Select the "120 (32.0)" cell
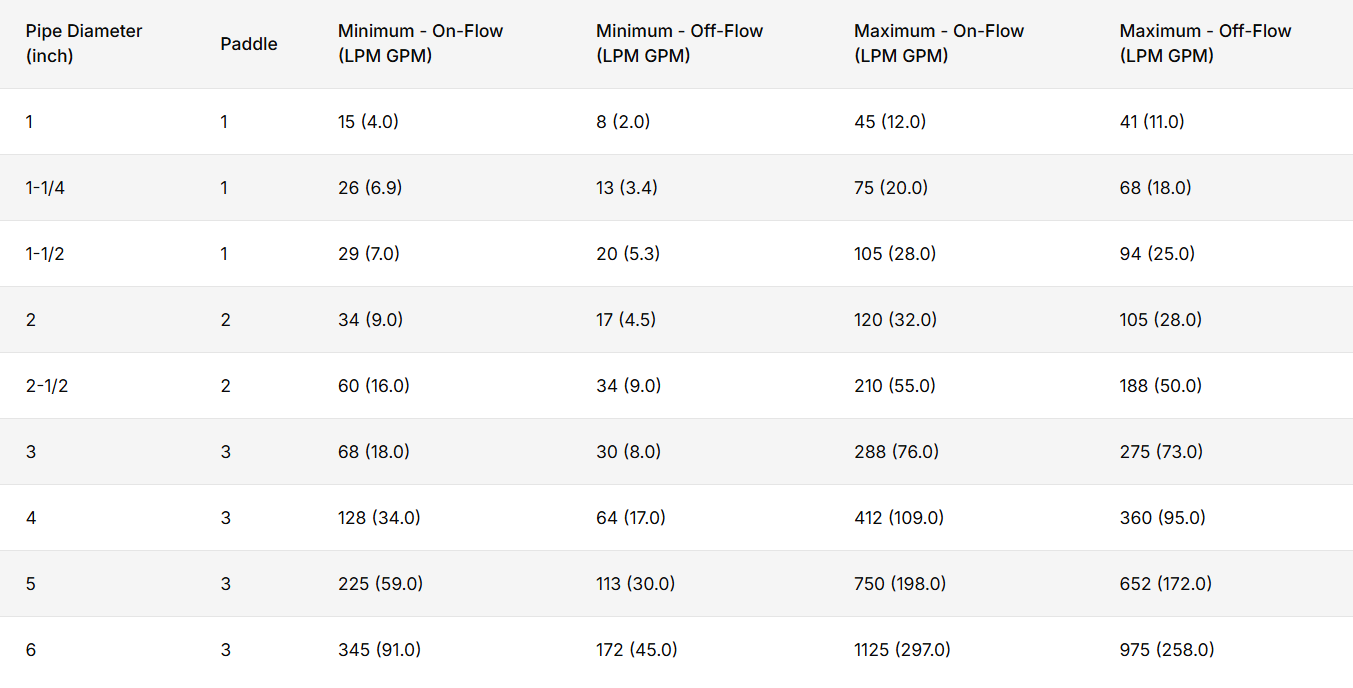 (895, 320)
